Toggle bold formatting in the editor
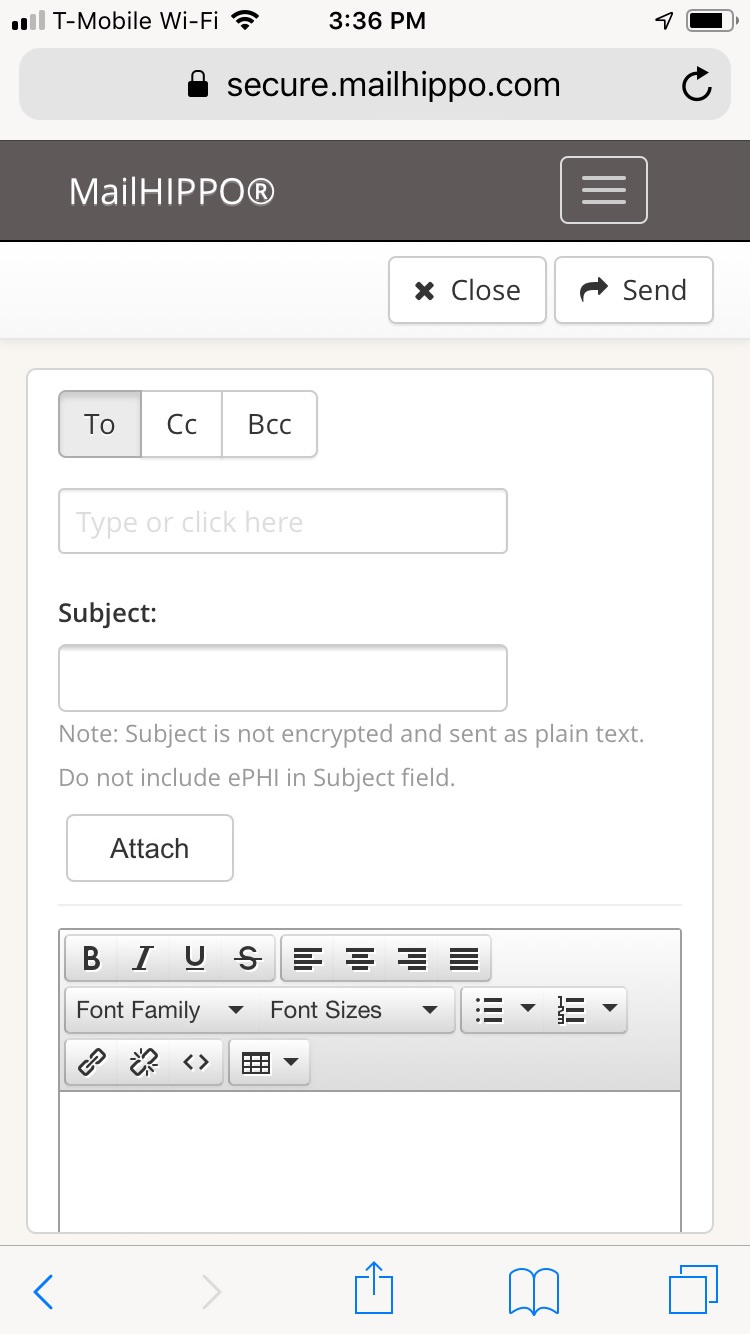This screenshot has height=1334, width=750. [90, 958]
